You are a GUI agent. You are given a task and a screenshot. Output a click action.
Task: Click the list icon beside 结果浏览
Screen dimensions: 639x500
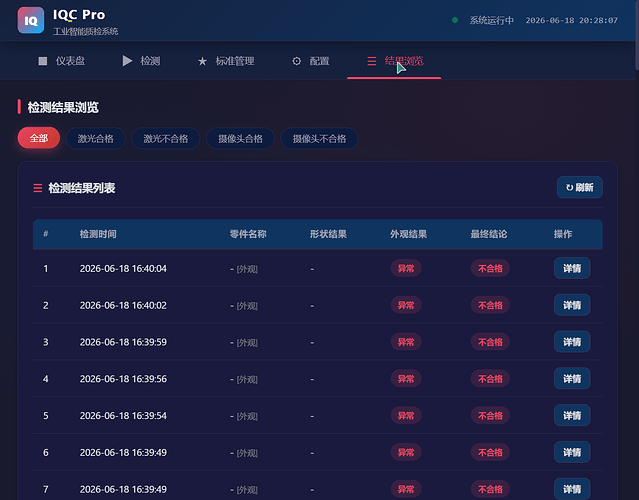pos(372,61)
